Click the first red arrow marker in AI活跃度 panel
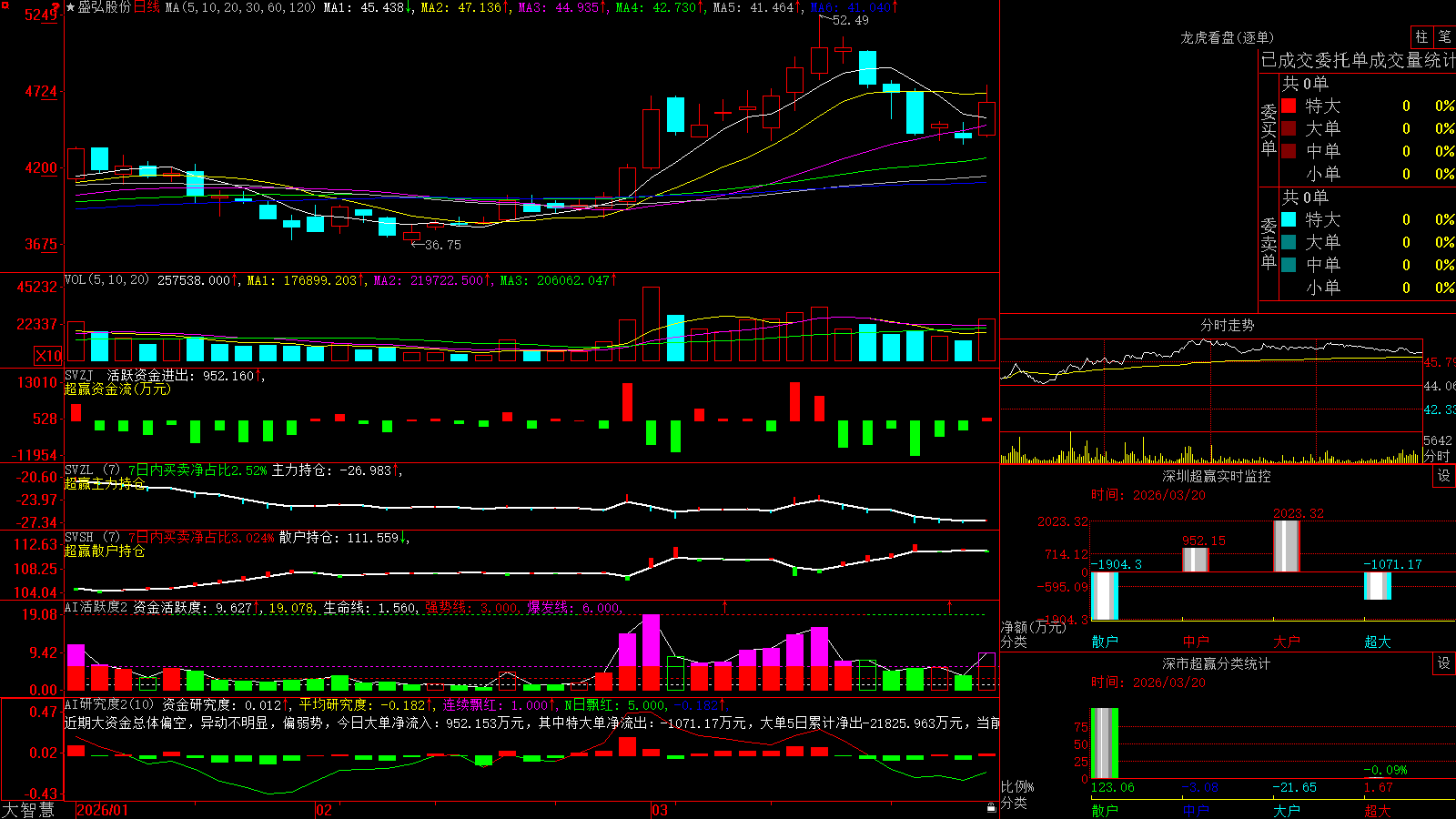 [725, 606]
